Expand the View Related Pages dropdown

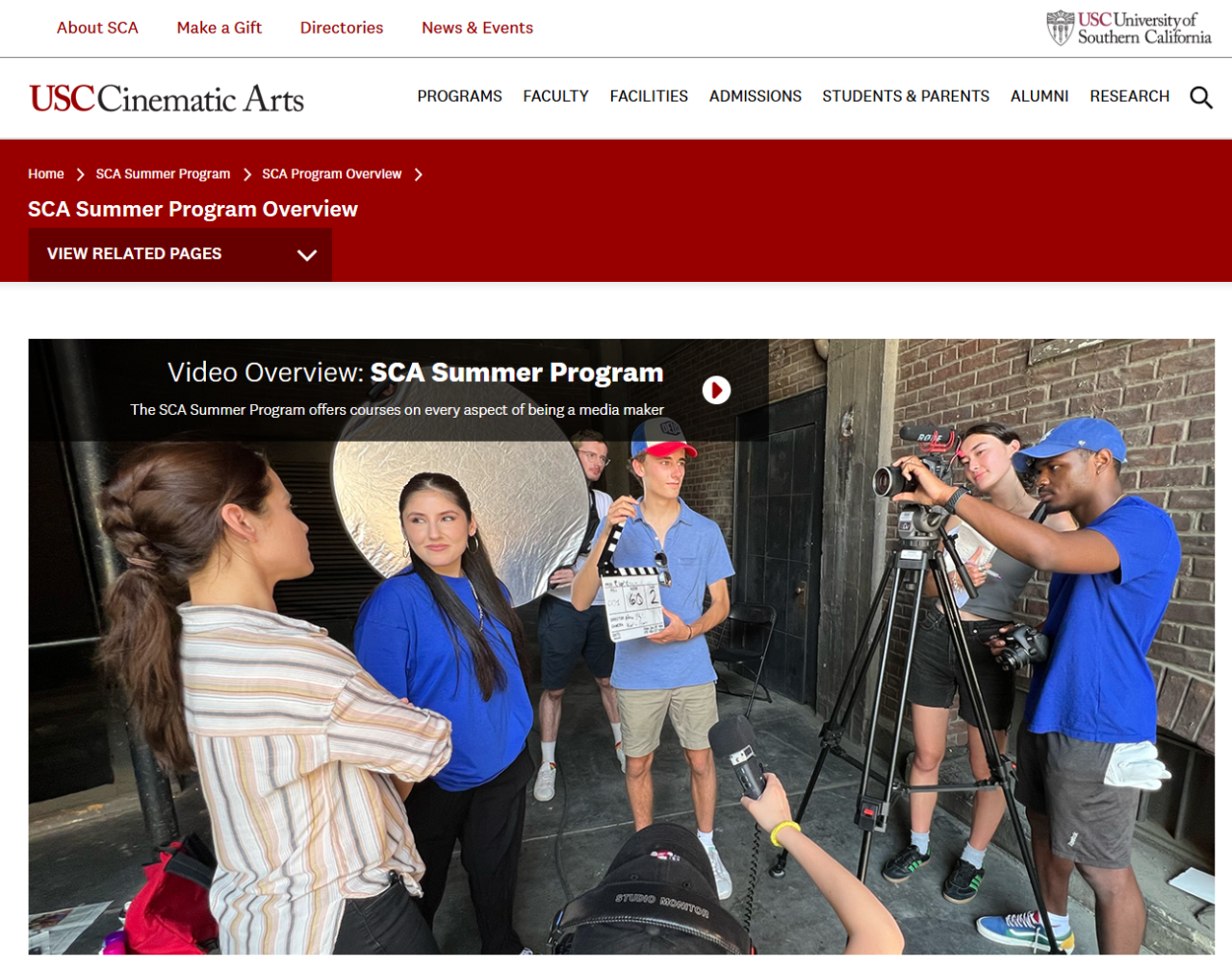click(x=180, y=254)
